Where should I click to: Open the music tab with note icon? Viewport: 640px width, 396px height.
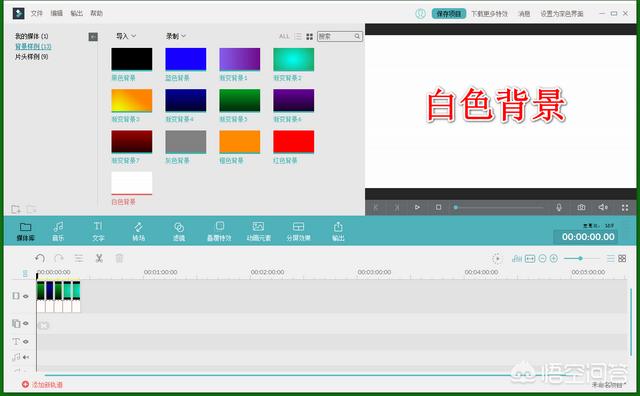click(58, 231)
